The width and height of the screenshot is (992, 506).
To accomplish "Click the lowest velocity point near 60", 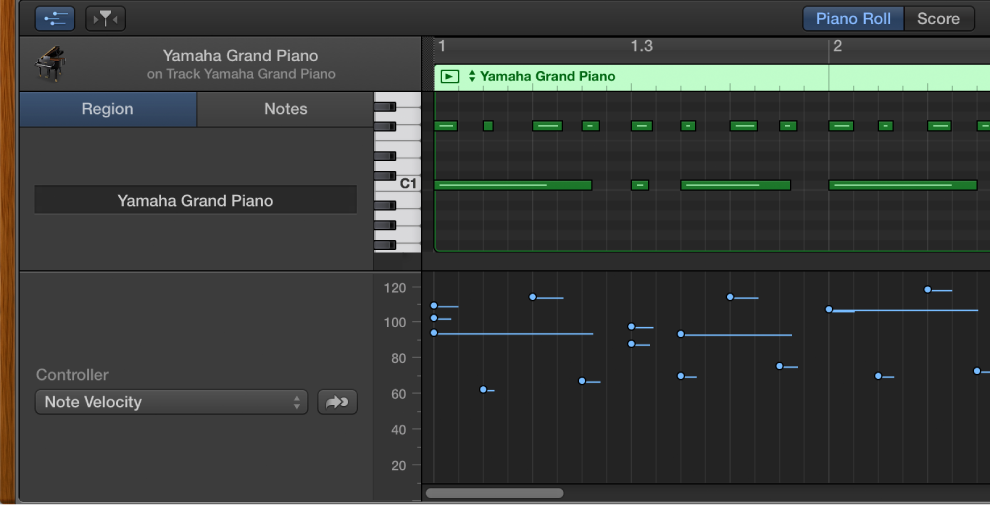I will click(483, 390).
